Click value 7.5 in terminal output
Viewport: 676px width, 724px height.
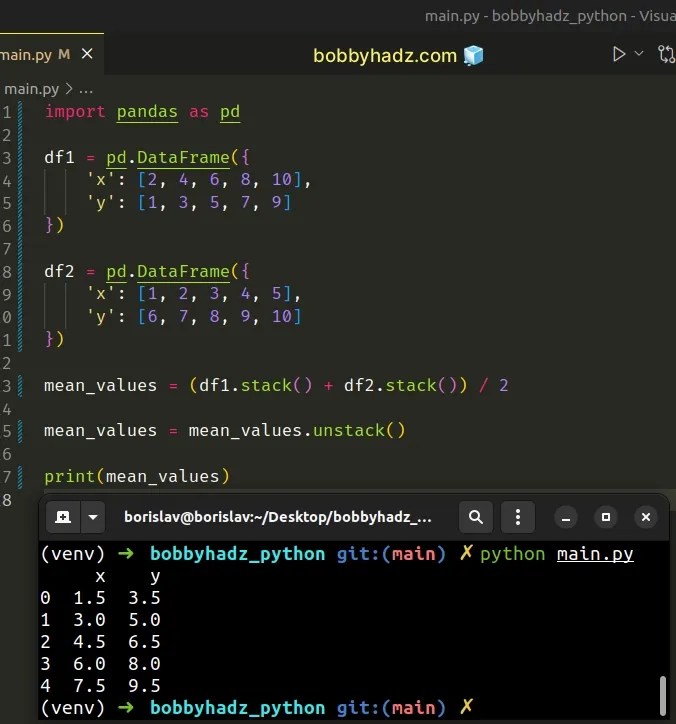click(x=89, y=686)
